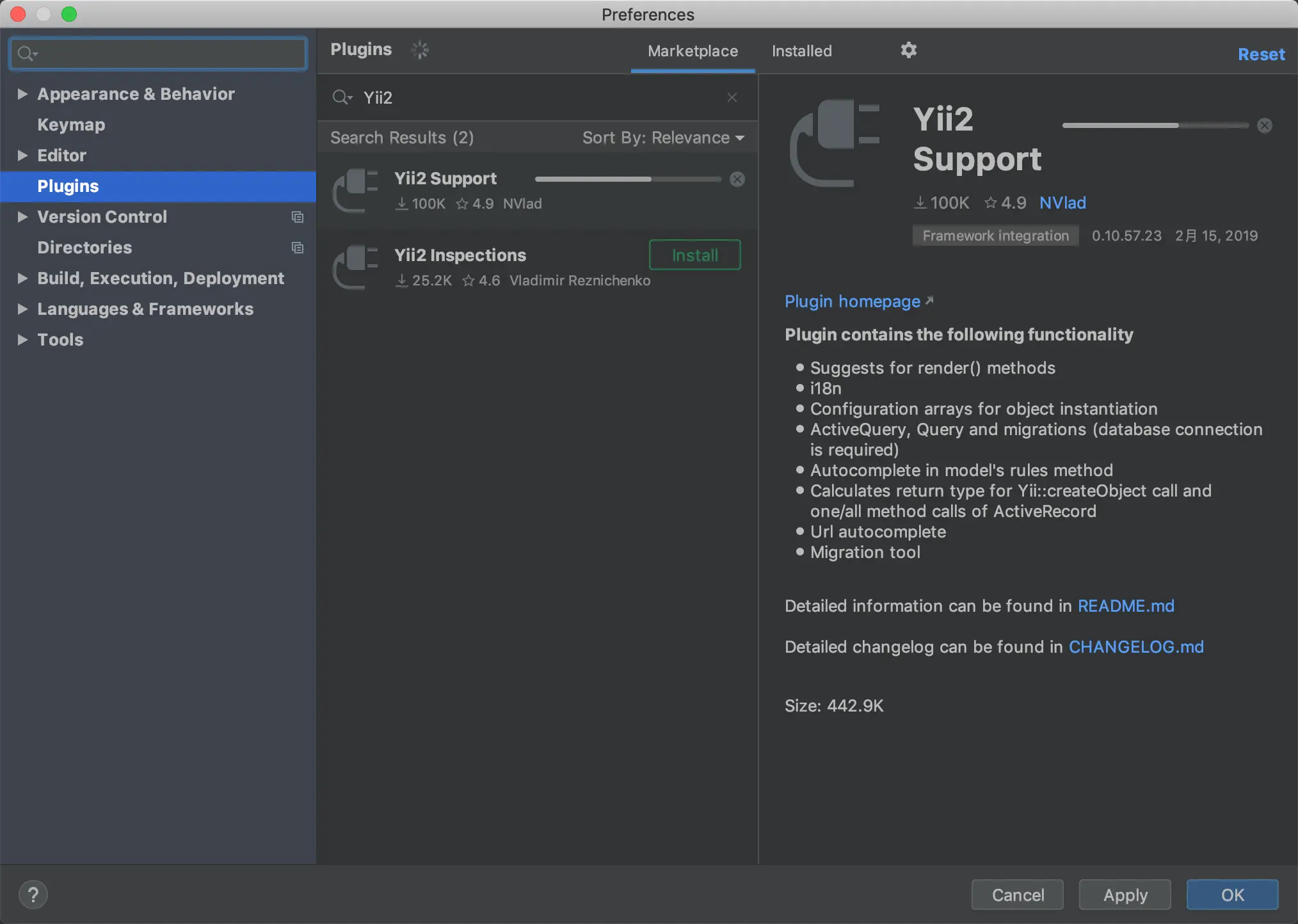Focus the settings search field in the sidebar
1298x924 pixels.
click(x=166, y=54)
